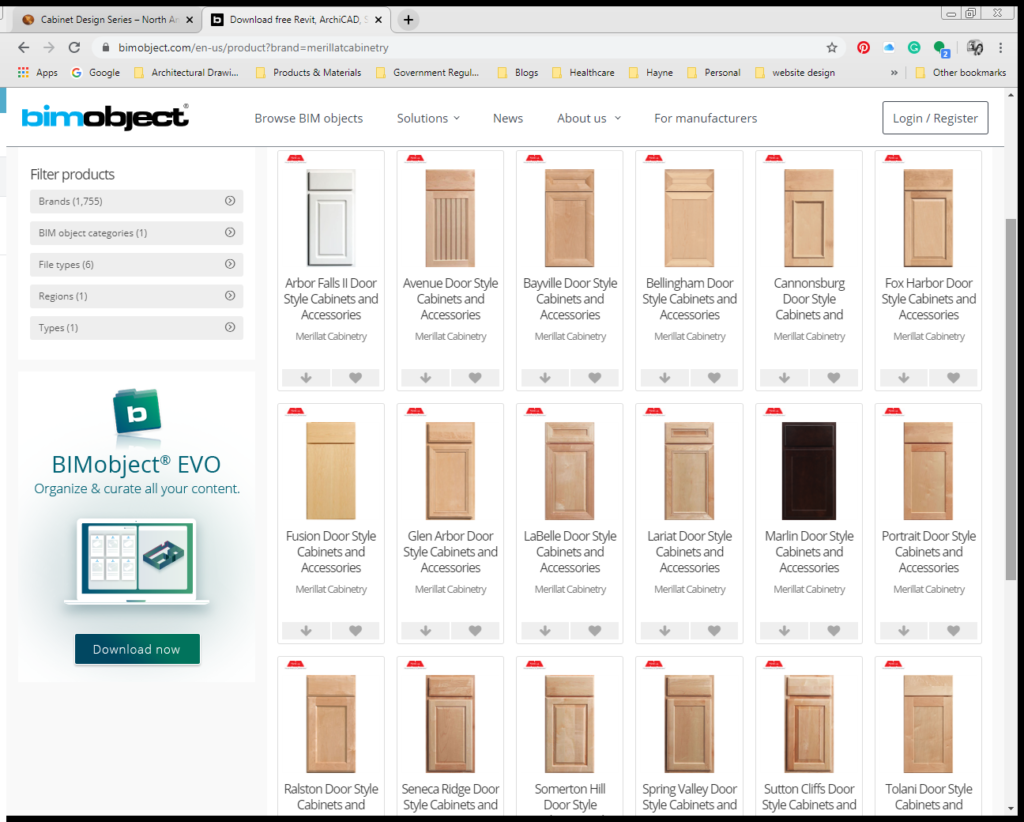This screenshot has width=1024, height=822.
Task: Open the Other bookmarks folder
Action: point(961,72)
